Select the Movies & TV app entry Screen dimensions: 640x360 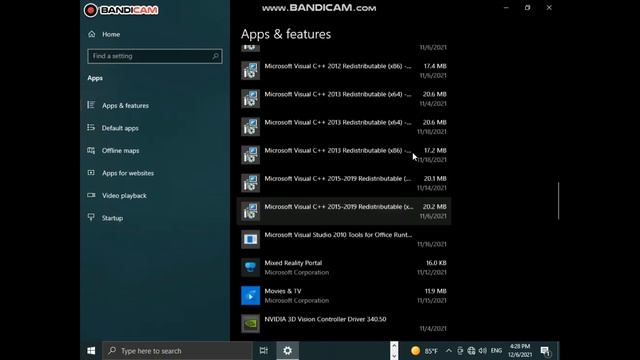[344, 296]
